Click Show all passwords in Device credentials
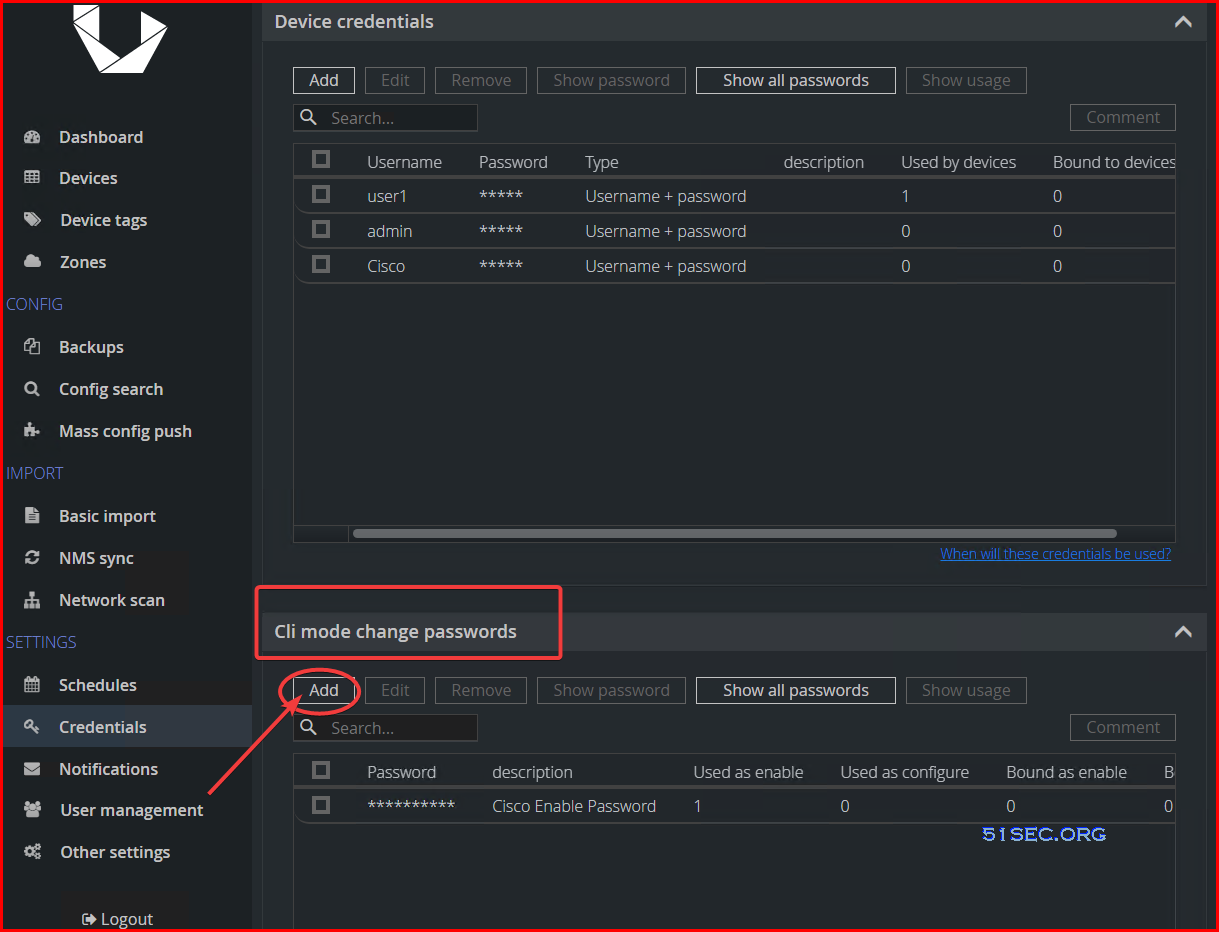The width and height of the screenshot is (1219, 932). 796,80
